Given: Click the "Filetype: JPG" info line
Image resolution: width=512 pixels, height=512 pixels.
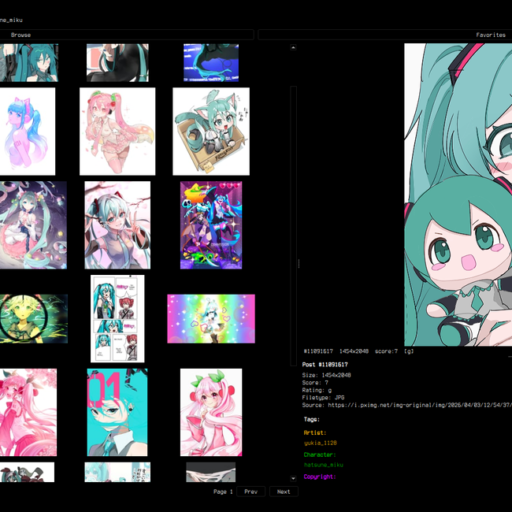Looking at the screenshot, I should (x=323, y=398).
